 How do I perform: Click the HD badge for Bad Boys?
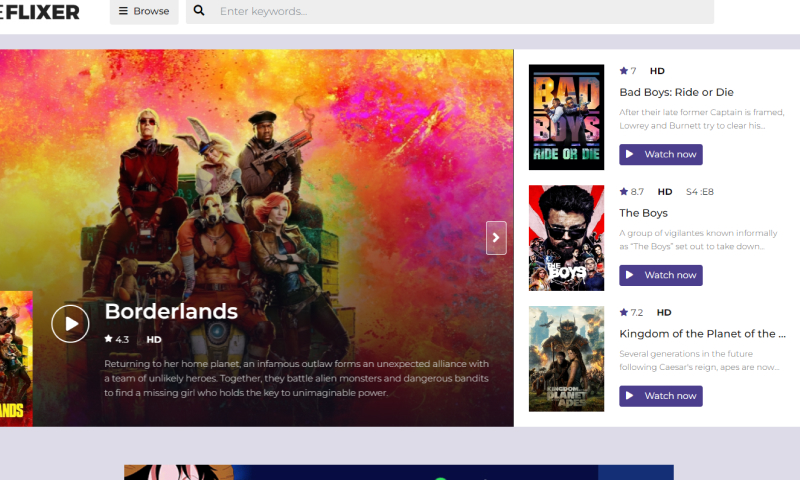657,71
